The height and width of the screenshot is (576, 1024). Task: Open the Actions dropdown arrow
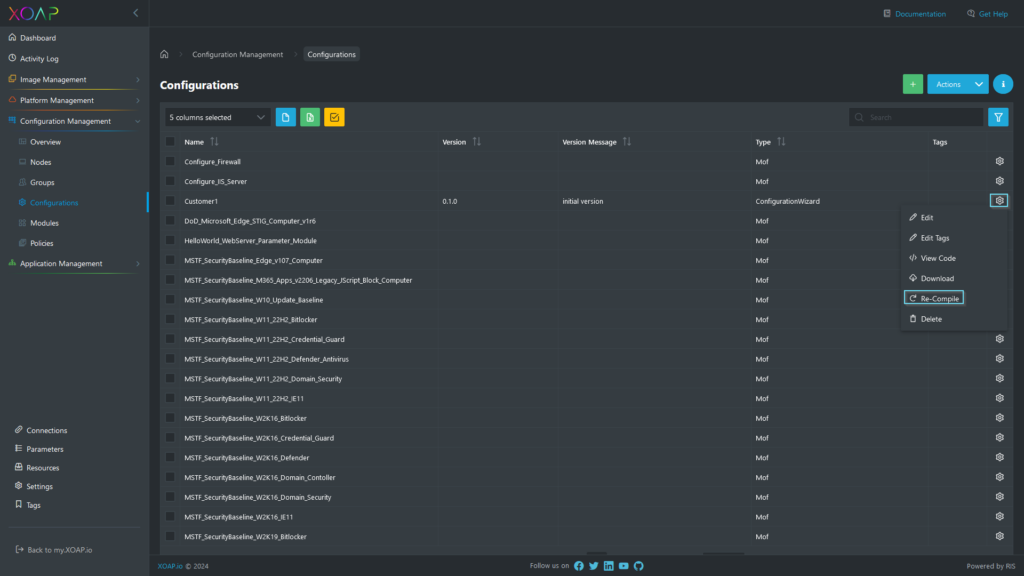pos(979,84)
